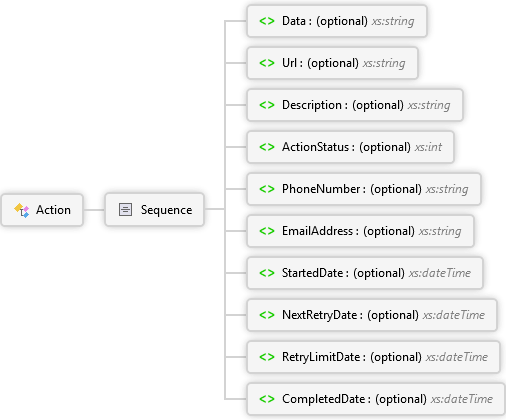The image size is (506, 420).
Task: Click the xs:string type of Data
Action: [x=393, y=21]
